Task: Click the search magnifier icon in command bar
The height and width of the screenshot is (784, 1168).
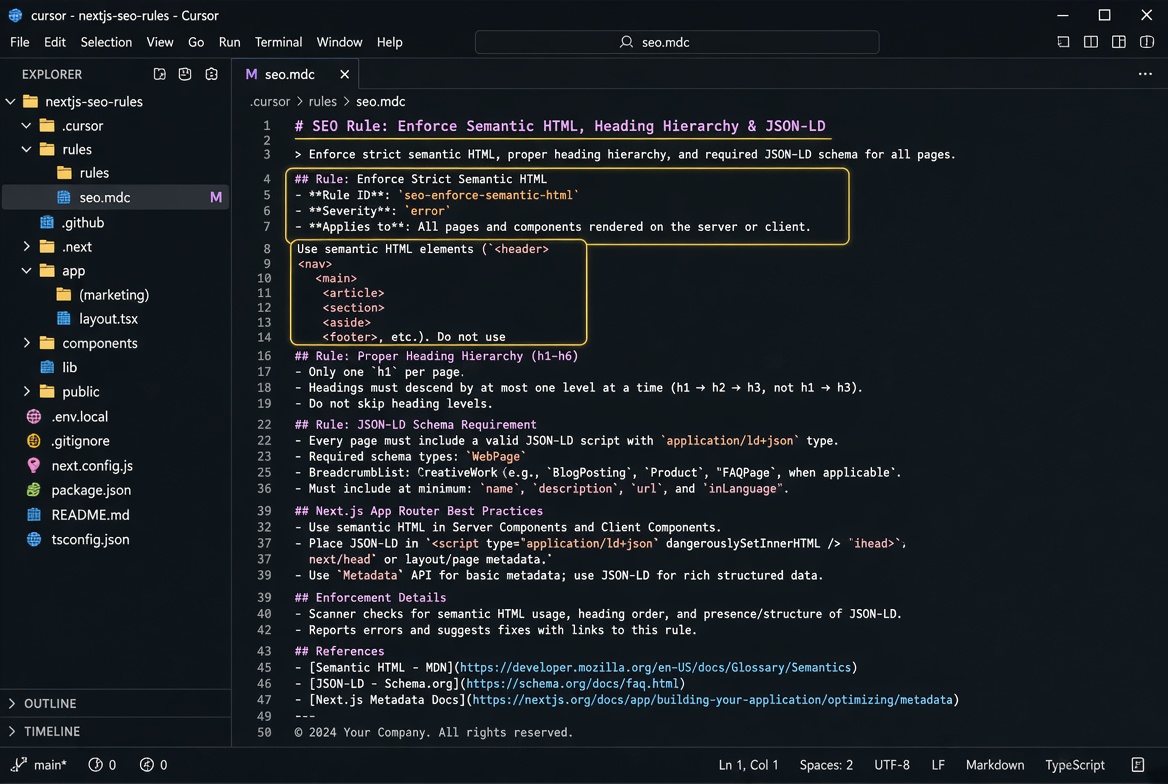Action: coord(626,42)
